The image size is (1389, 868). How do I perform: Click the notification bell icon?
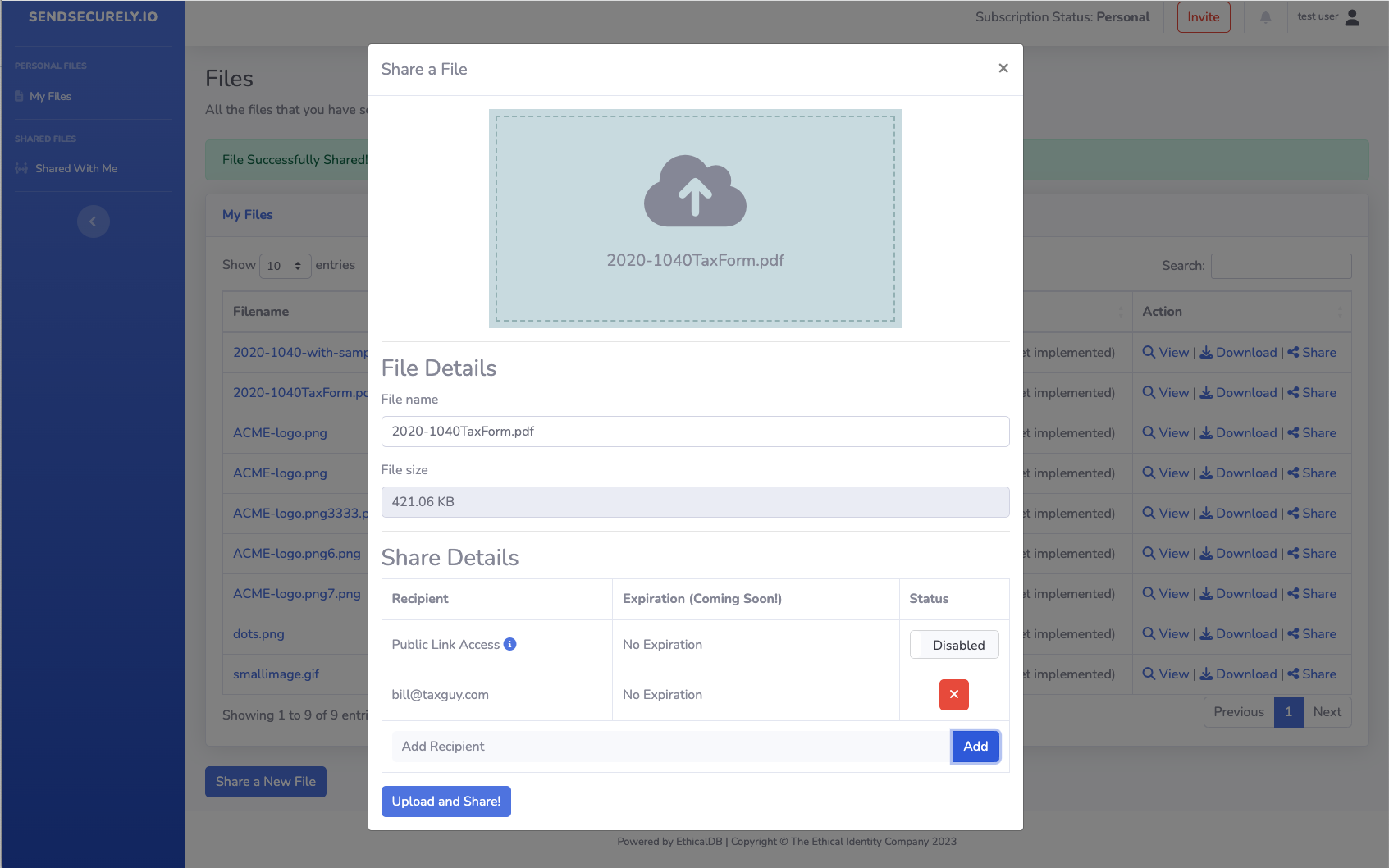tap(1264, 16)
